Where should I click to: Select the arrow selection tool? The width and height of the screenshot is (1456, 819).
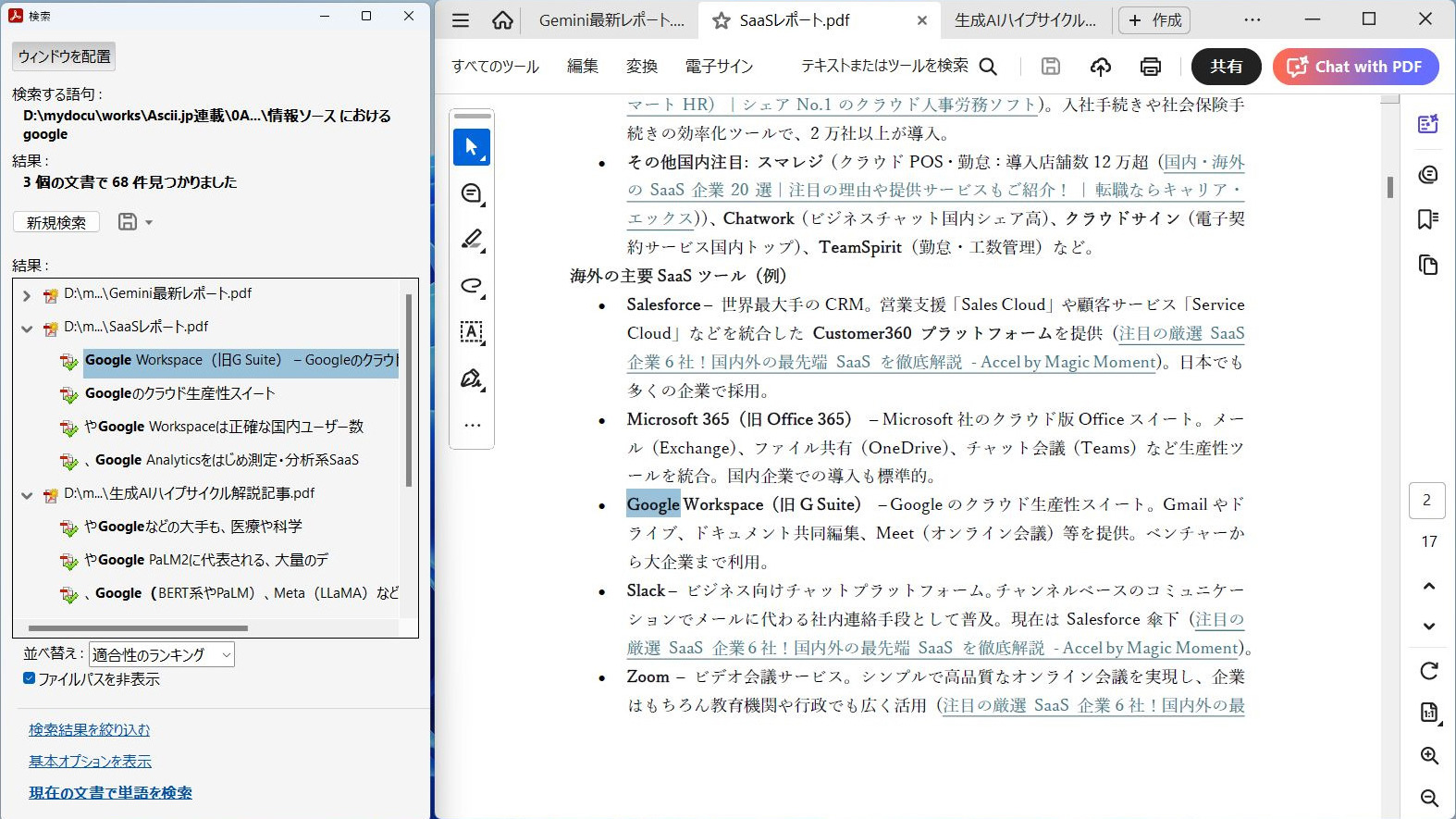[x=472, y=147]
